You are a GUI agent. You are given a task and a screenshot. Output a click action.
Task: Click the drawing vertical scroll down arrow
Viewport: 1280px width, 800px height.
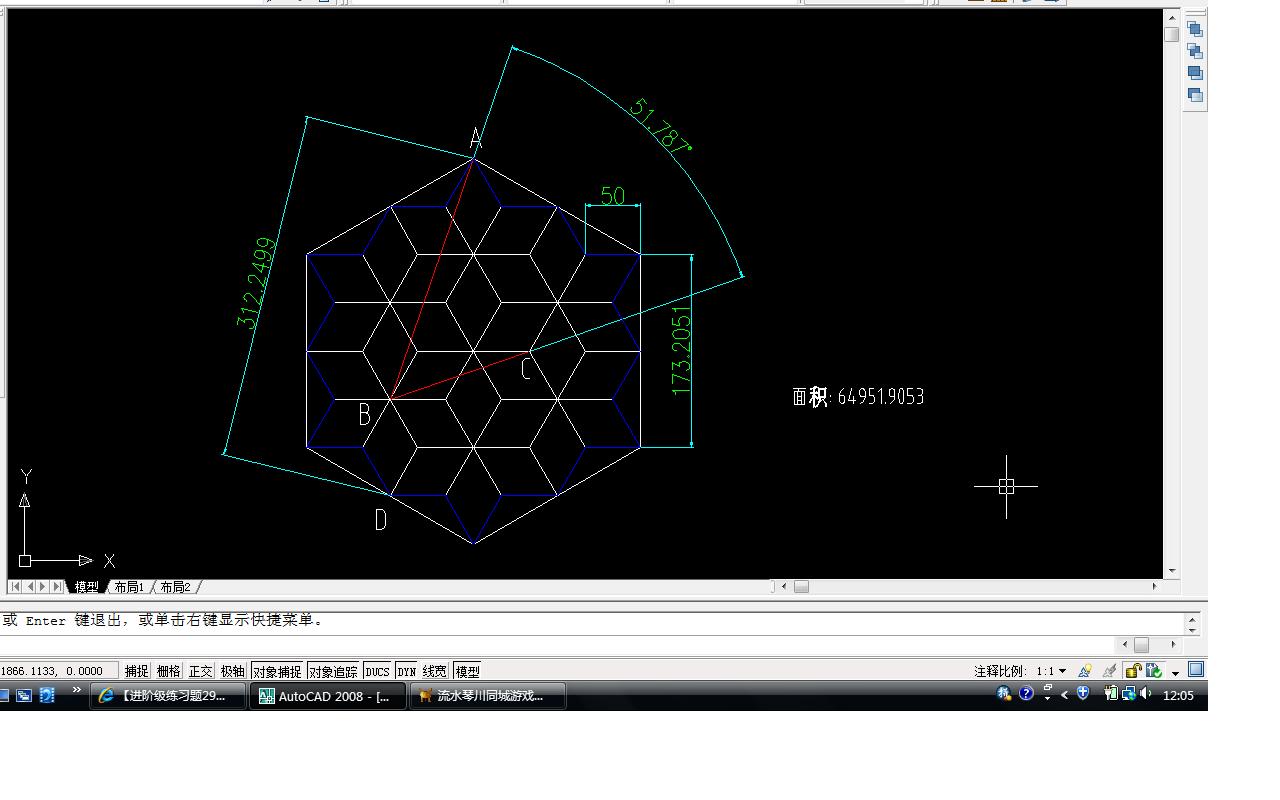(1173, 572)
